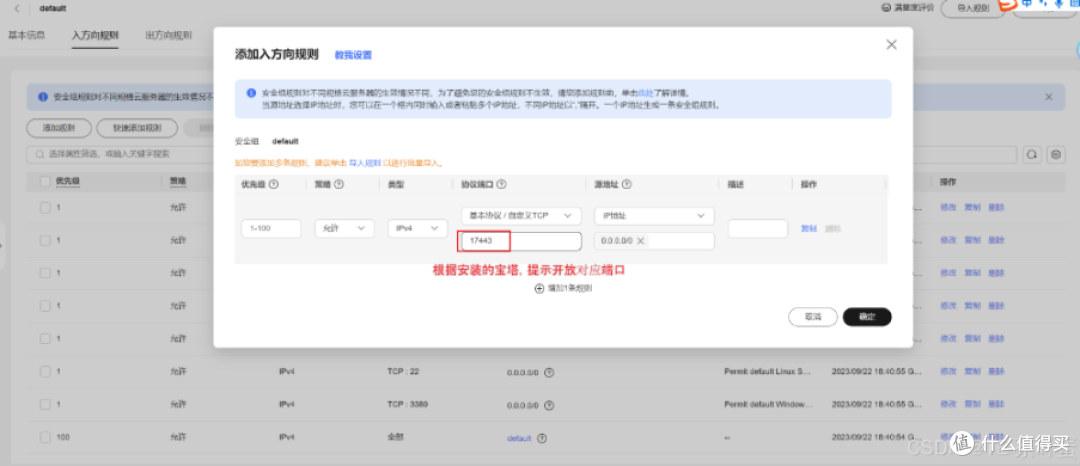Image resolution: width=1080 pixels, height=466 pixels.
Task: Switch to the 基本信息 tab
Action: pos(27,35)
